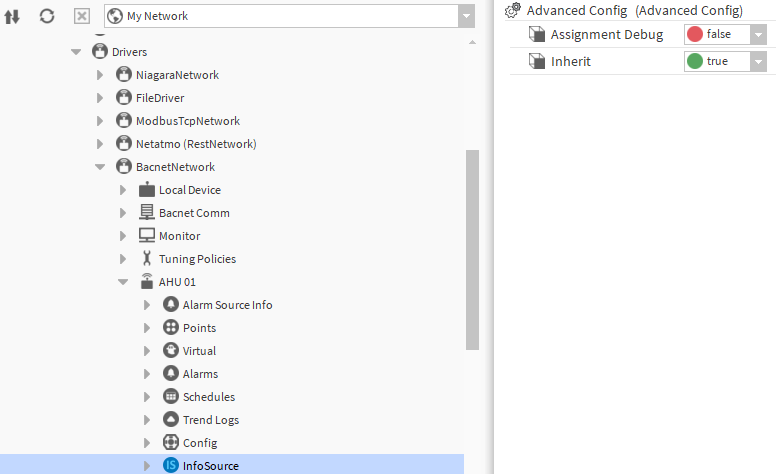Open the Inherit dropdown arrow
Screen dimensions: 776x474
coord(758,62)
